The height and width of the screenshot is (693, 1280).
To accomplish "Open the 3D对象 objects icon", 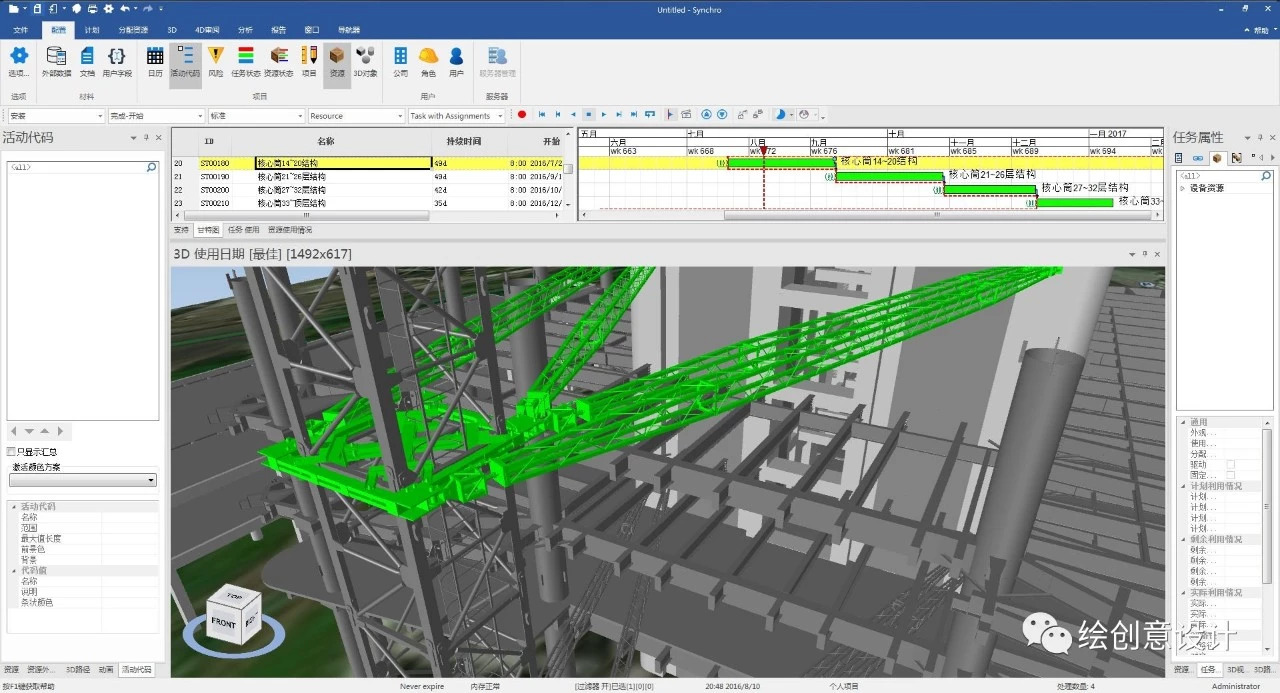I will [x=366, y=56].
